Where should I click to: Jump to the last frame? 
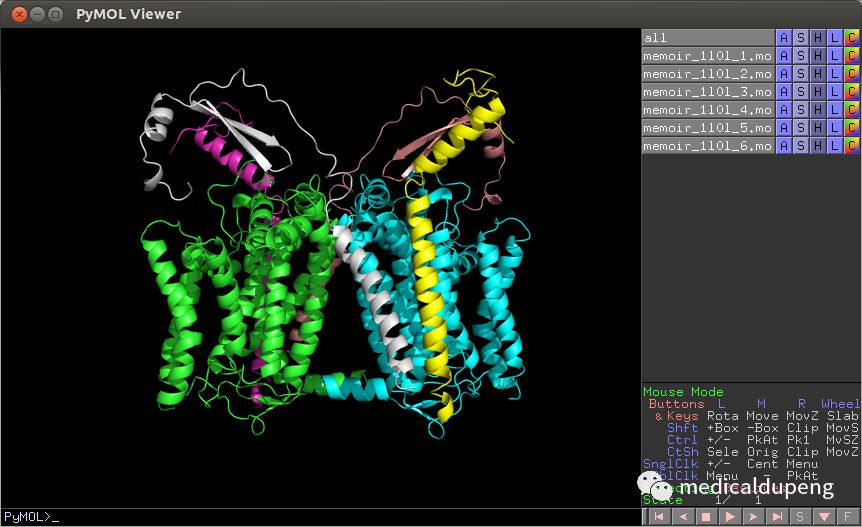[776, 516]
